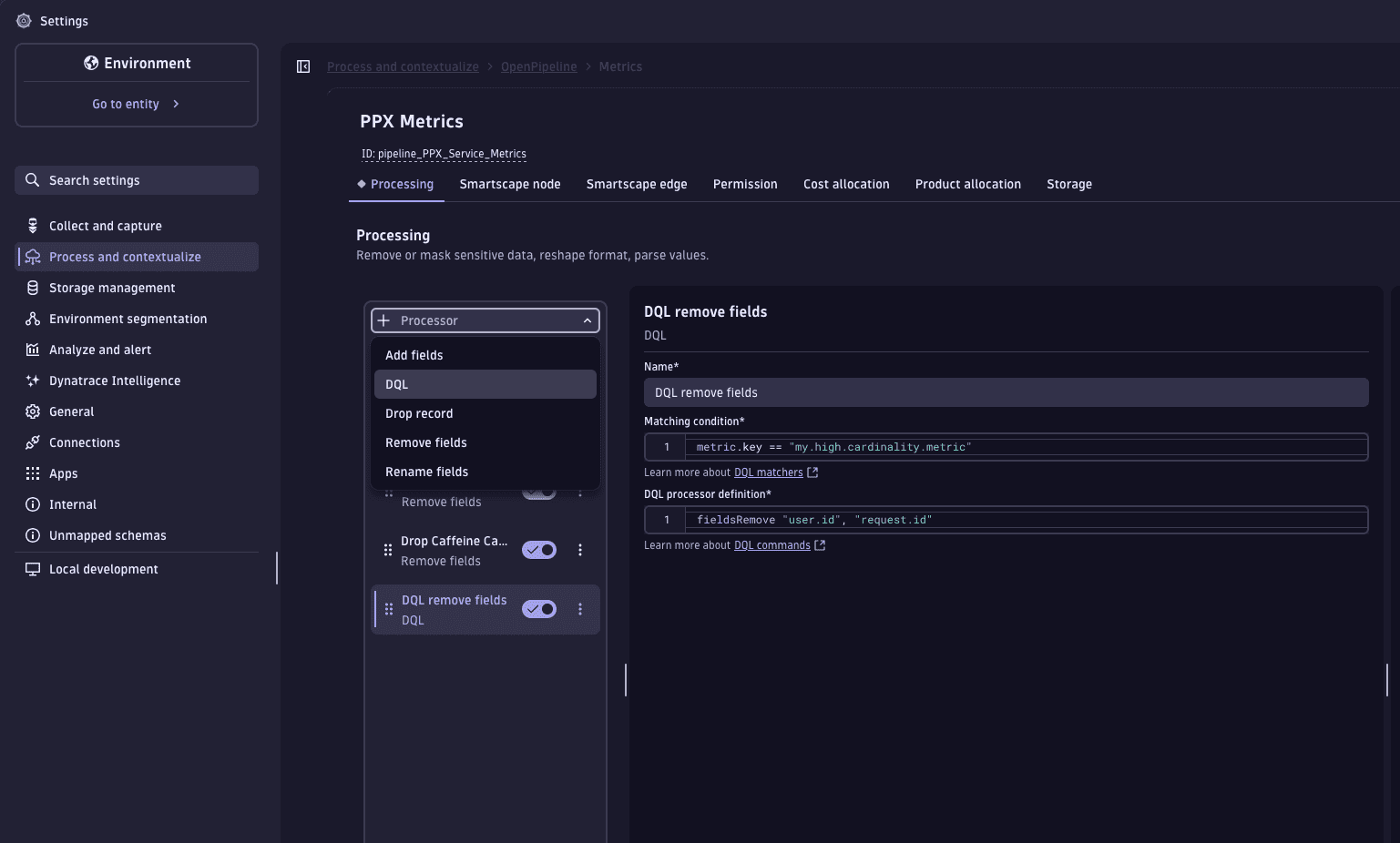Click the Environment globe icon
Image resolution: width=1400 pixels, height=843 pixels.
coord(89,63)
